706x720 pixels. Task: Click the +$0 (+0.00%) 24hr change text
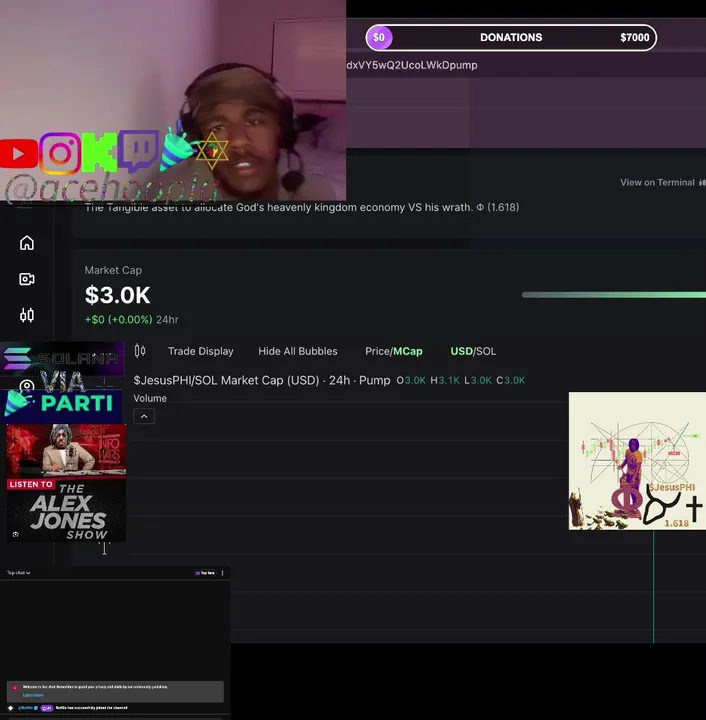pyautogui.click(x=131, y=320)
